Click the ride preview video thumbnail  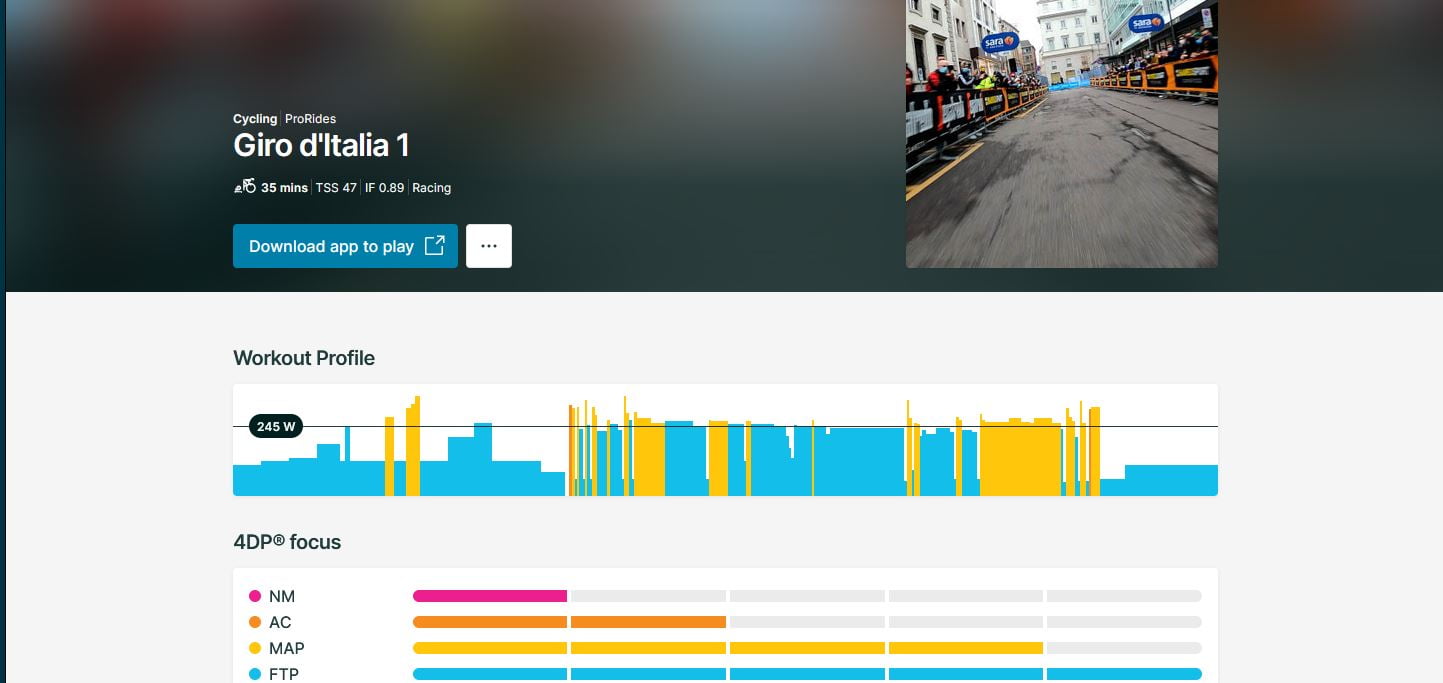click(x=1061, y=134)
